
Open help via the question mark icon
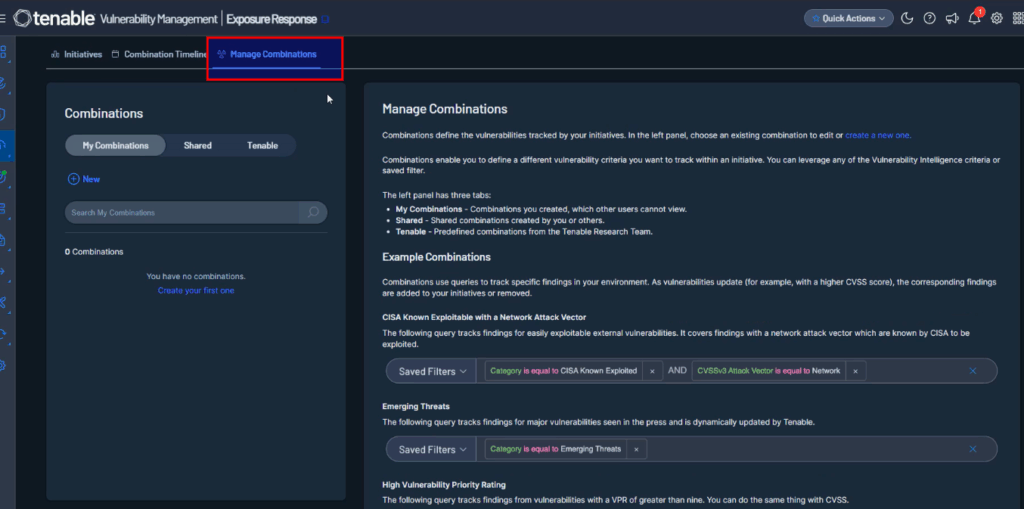coord(930,18)
